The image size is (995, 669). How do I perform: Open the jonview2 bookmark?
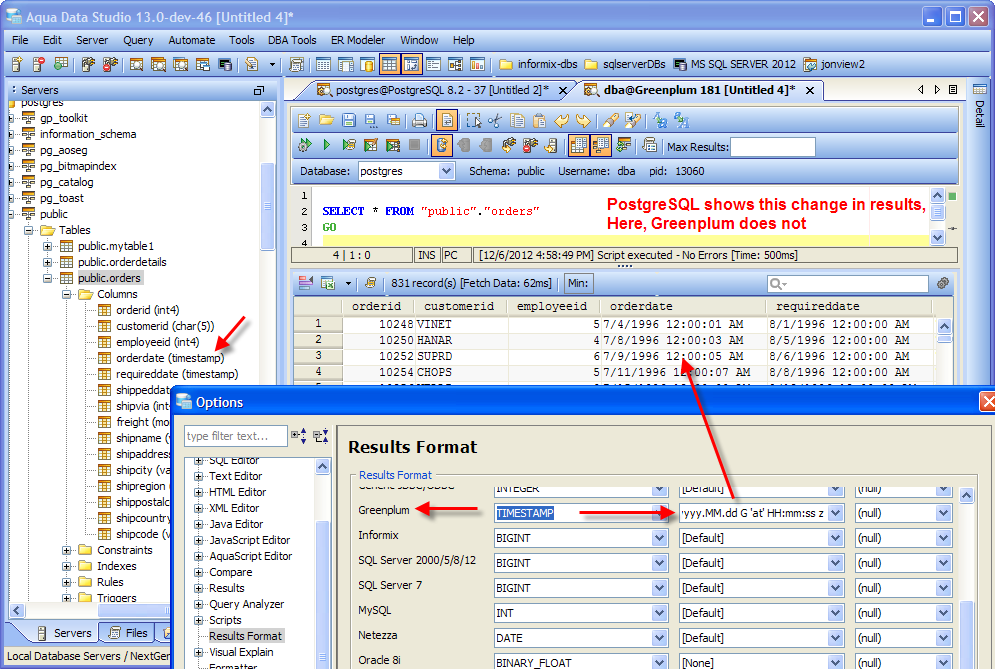click(x=834, y=64)
